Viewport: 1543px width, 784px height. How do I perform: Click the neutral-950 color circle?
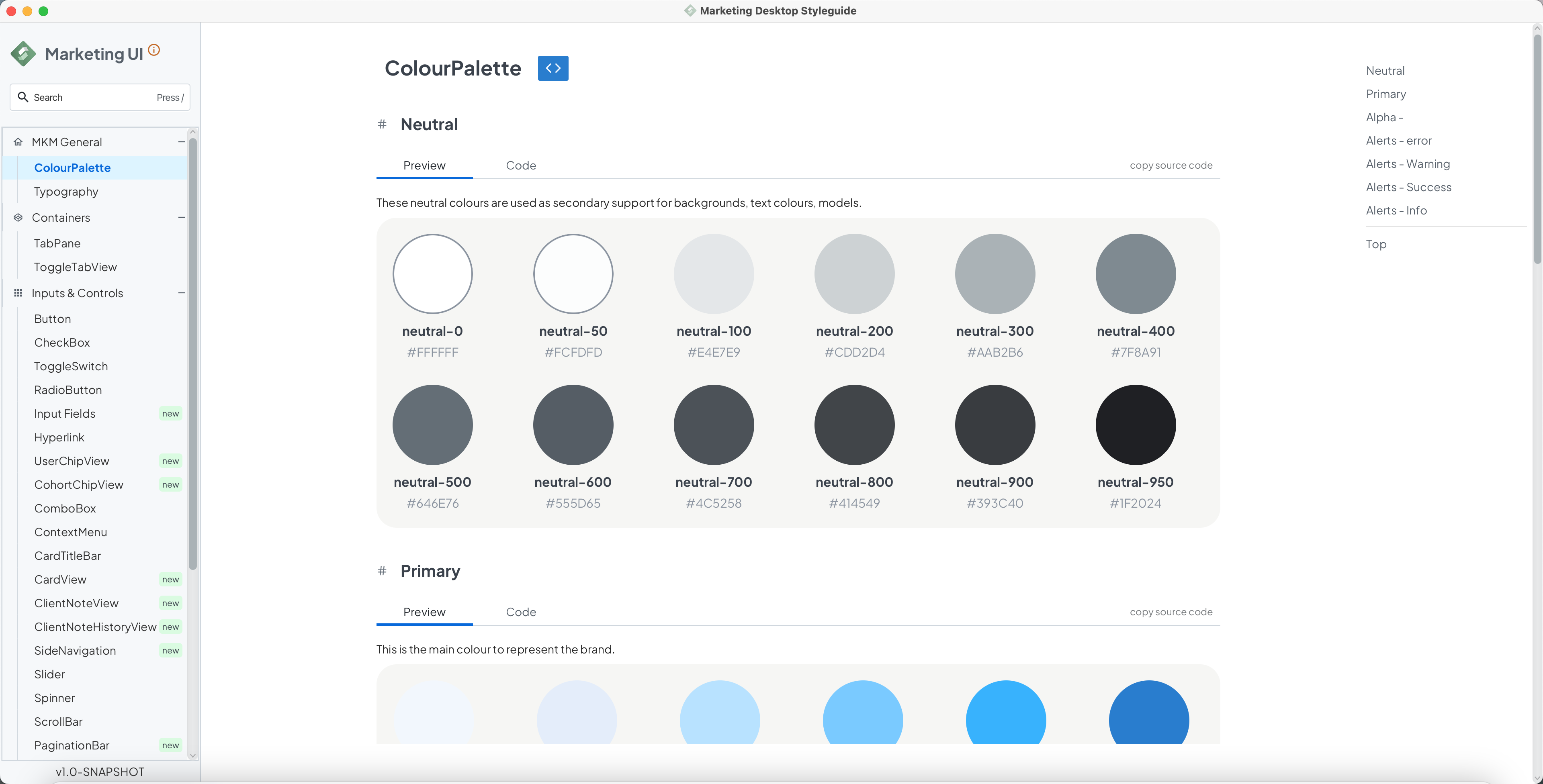(x=1135, y=425)
